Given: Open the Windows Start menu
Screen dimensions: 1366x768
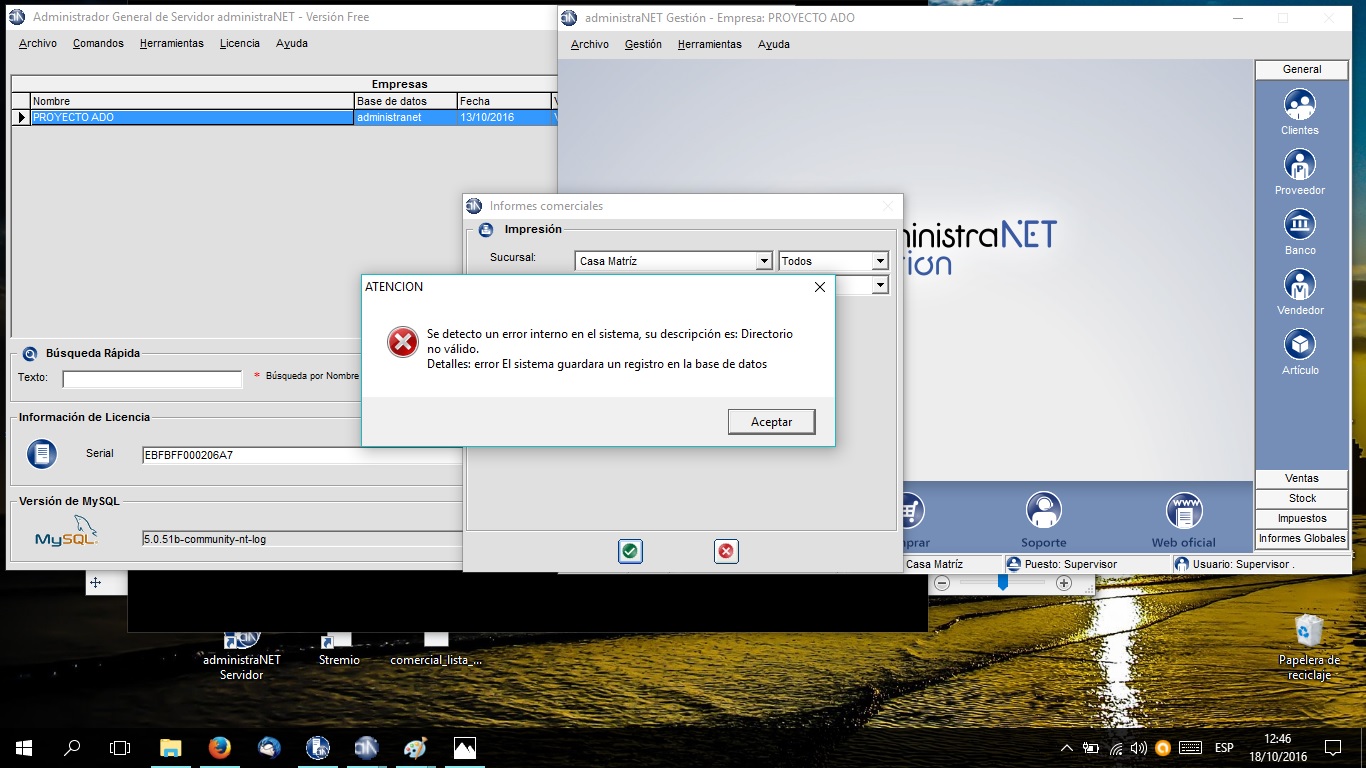Looking at the screenshot, I should [23, 747].
